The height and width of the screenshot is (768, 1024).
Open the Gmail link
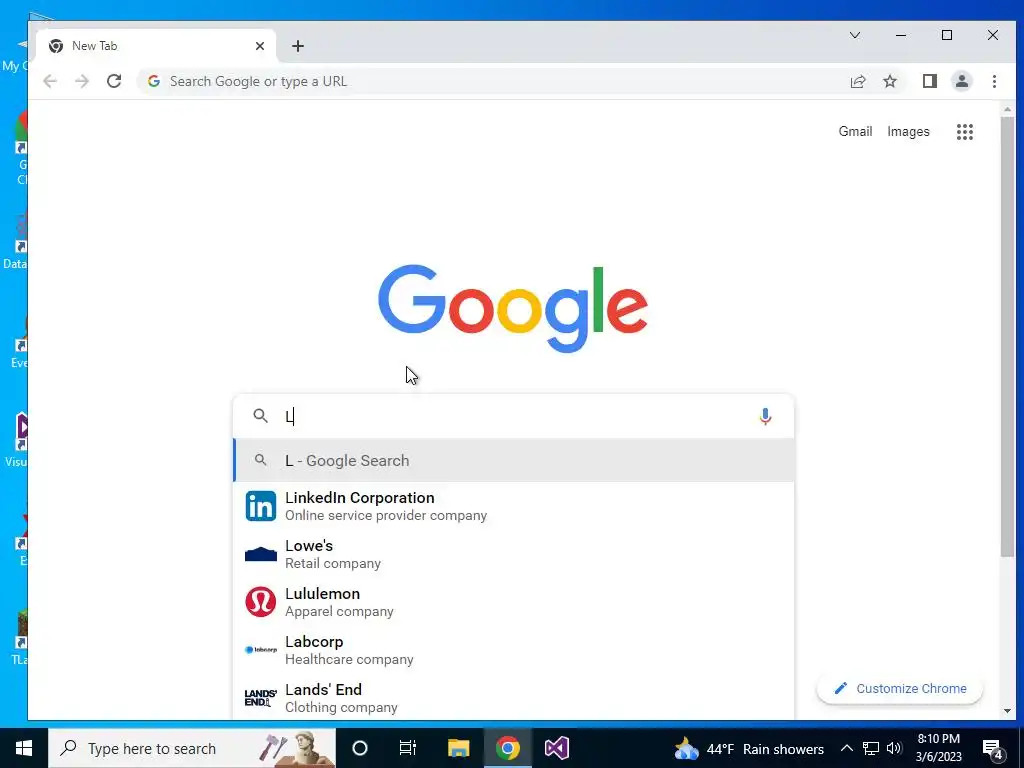click(x=855, y=131)
